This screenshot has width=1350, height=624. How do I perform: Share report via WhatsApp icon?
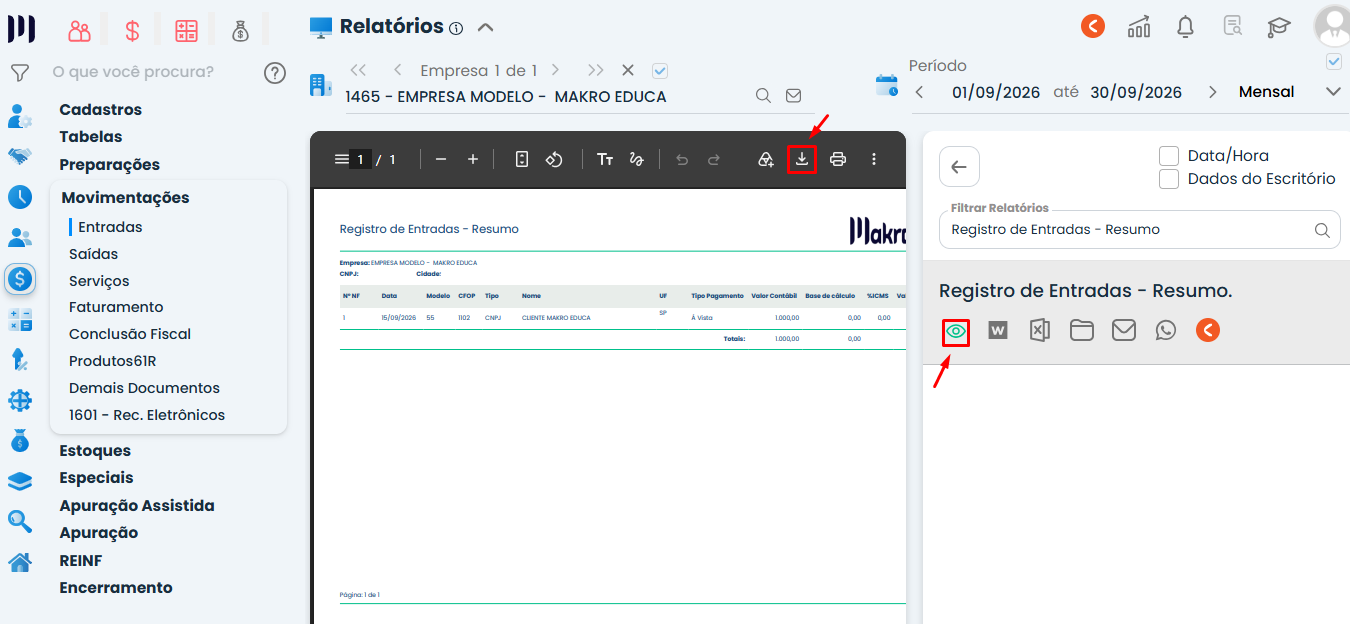(1166, 330)
